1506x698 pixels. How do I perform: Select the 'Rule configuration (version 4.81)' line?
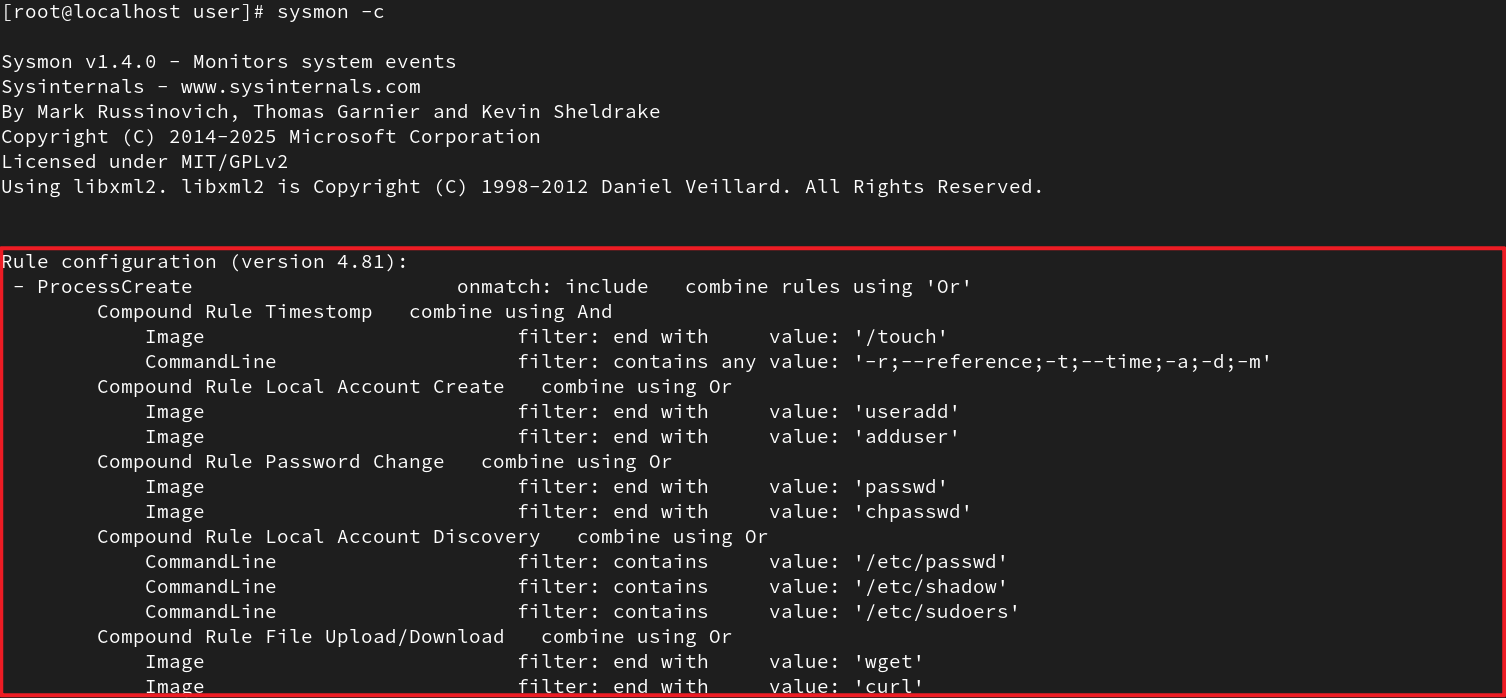click(x=205, y=262)
